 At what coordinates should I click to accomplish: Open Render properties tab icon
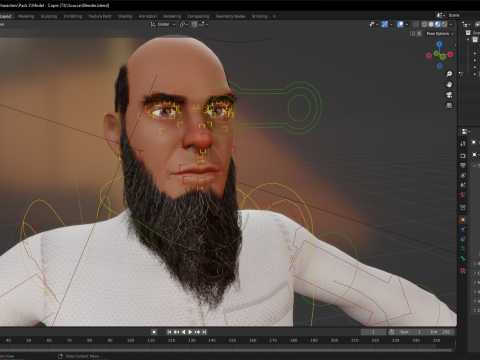tap(463, 155)
